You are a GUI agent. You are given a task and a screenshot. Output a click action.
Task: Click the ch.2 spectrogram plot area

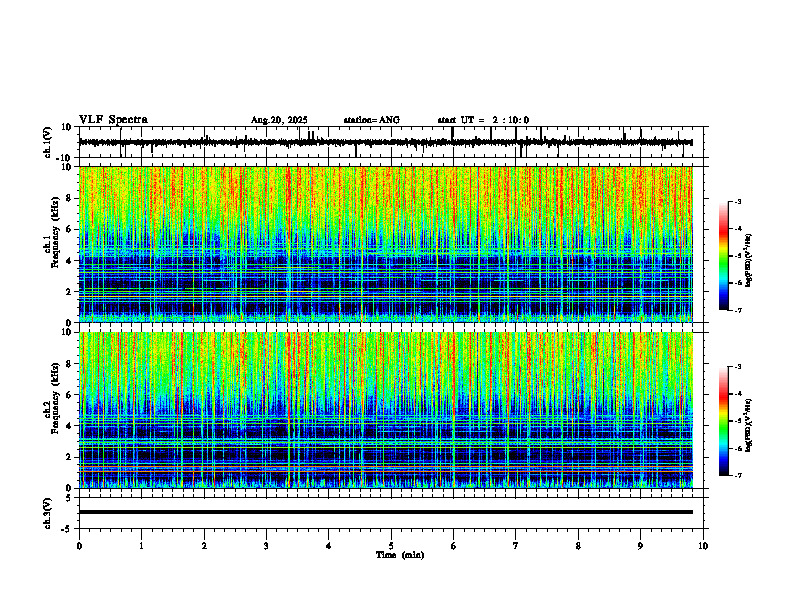pos(386,410)
